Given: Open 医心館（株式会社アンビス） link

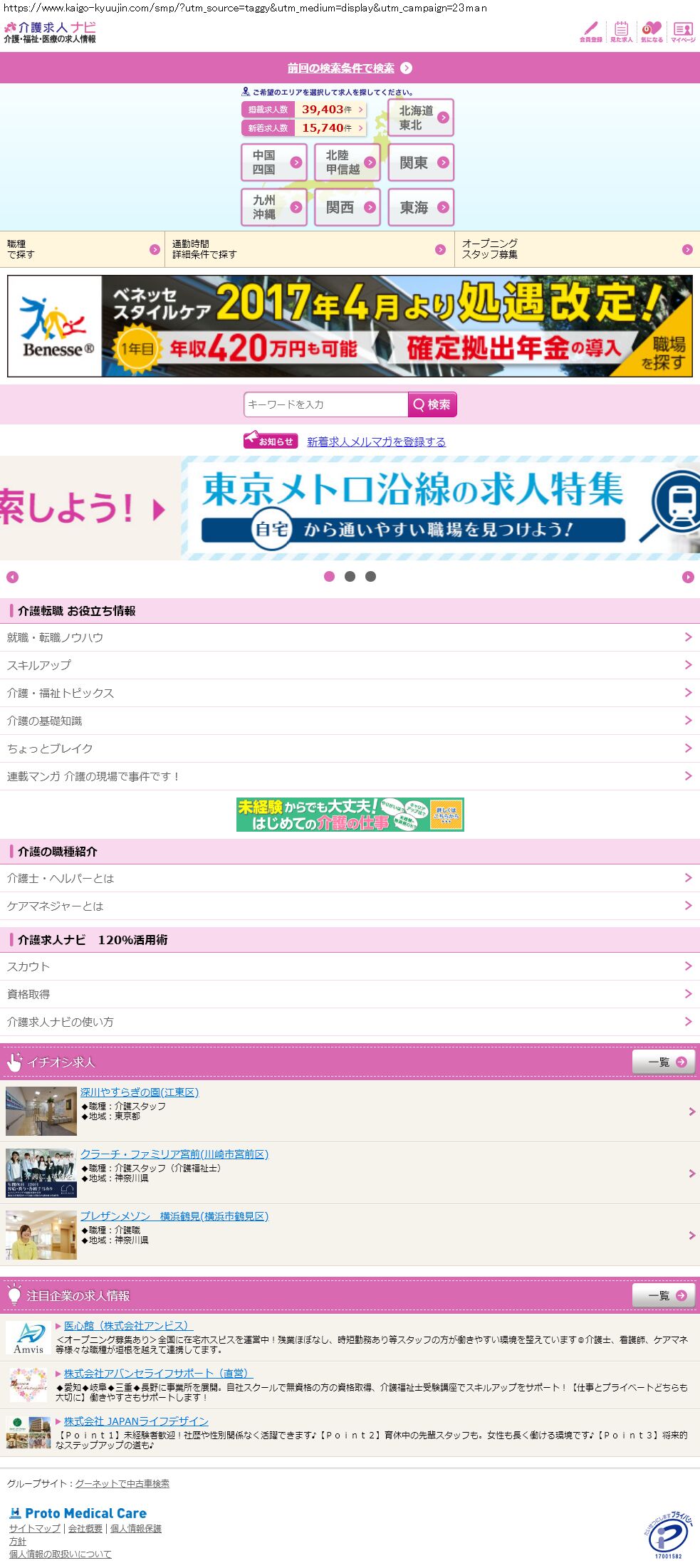Looking at the screenshot, I should coord(128,1325).
